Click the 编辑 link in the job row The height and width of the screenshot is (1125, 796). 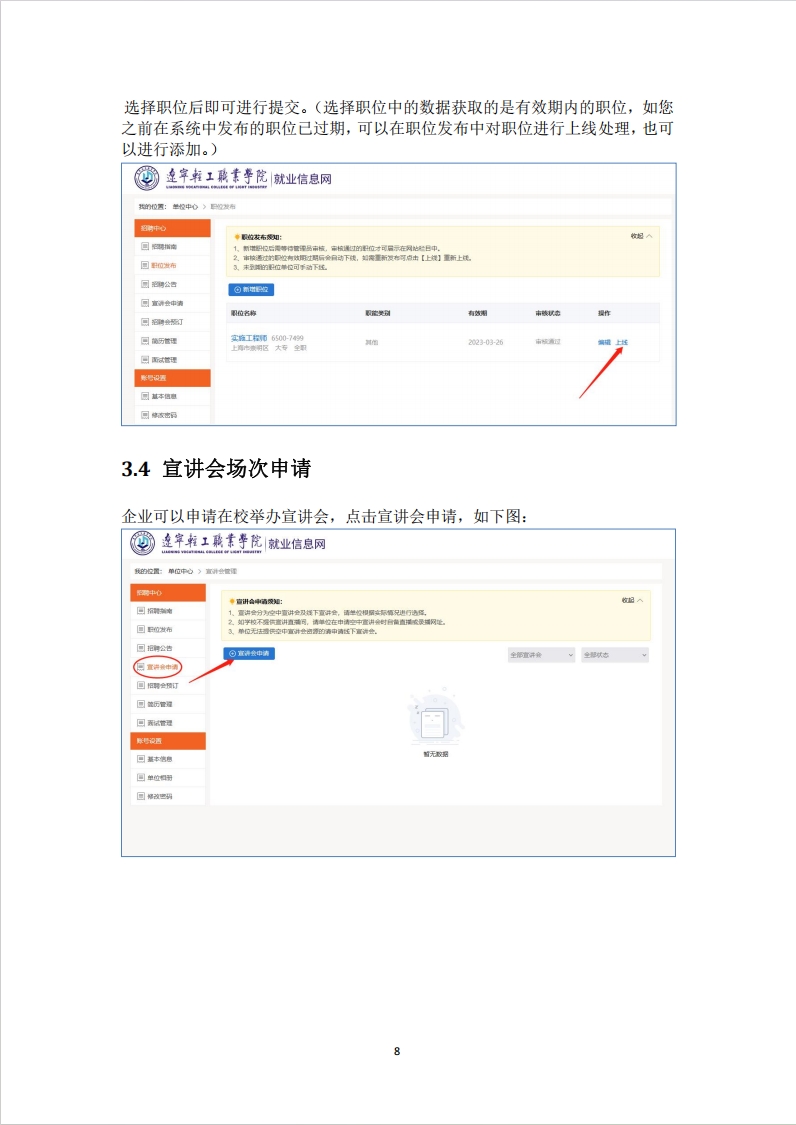coord(604,342)
